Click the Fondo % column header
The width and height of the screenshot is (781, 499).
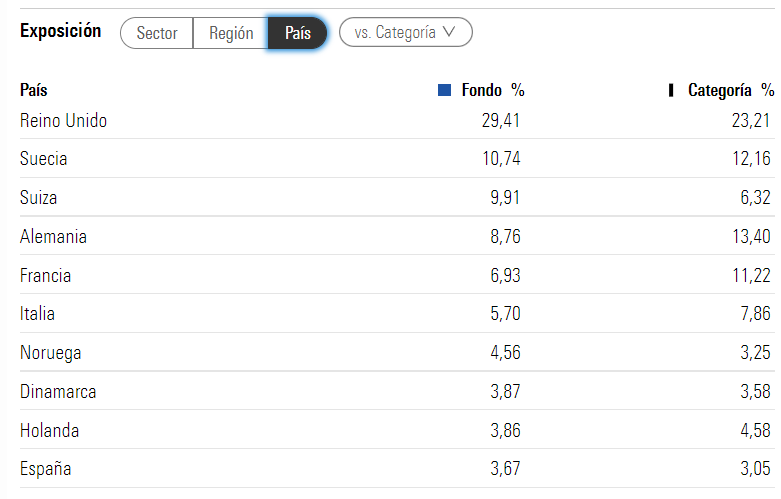point(493,90)
